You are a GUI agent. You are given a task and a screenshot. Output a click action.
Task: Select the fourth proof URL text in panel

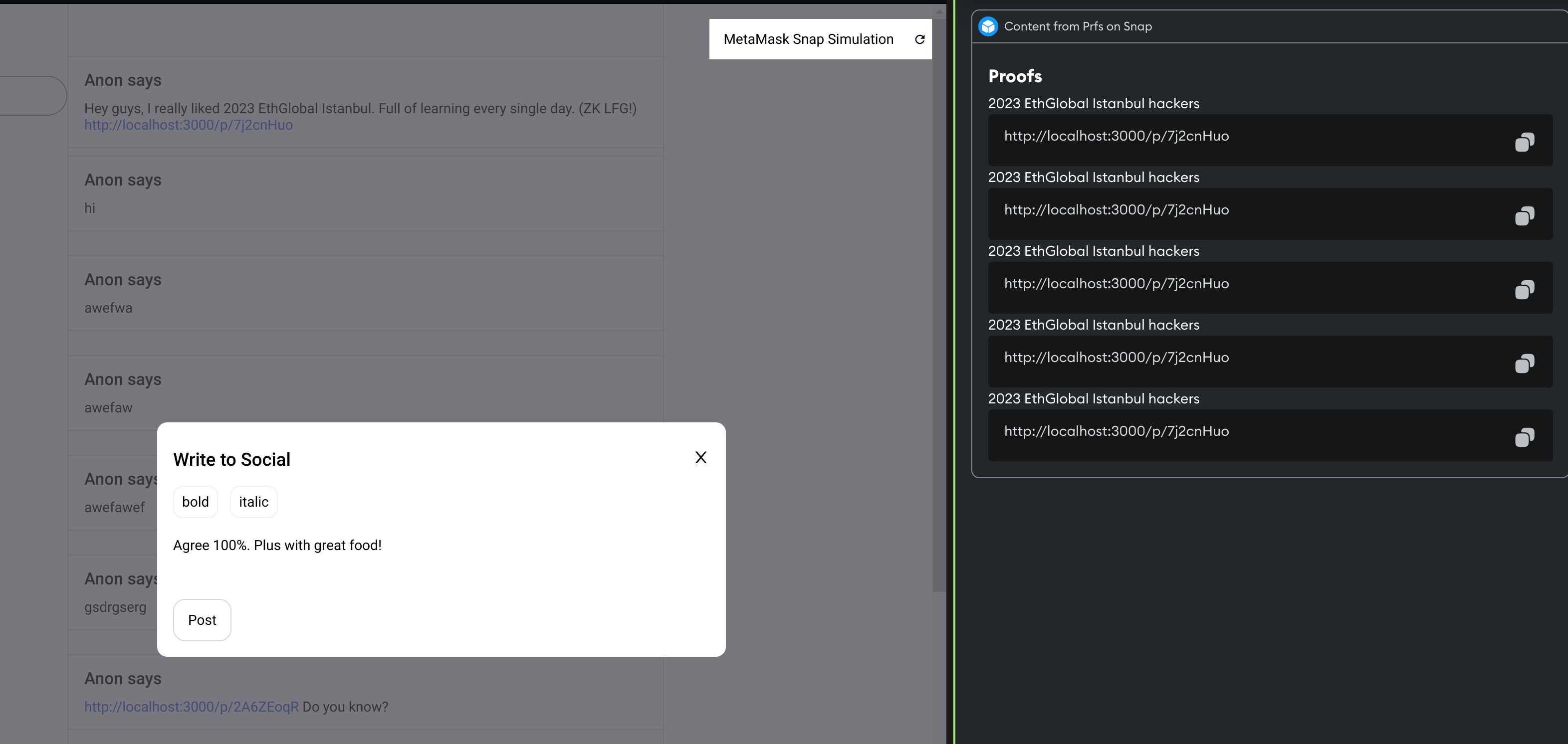pos(1117,357)
